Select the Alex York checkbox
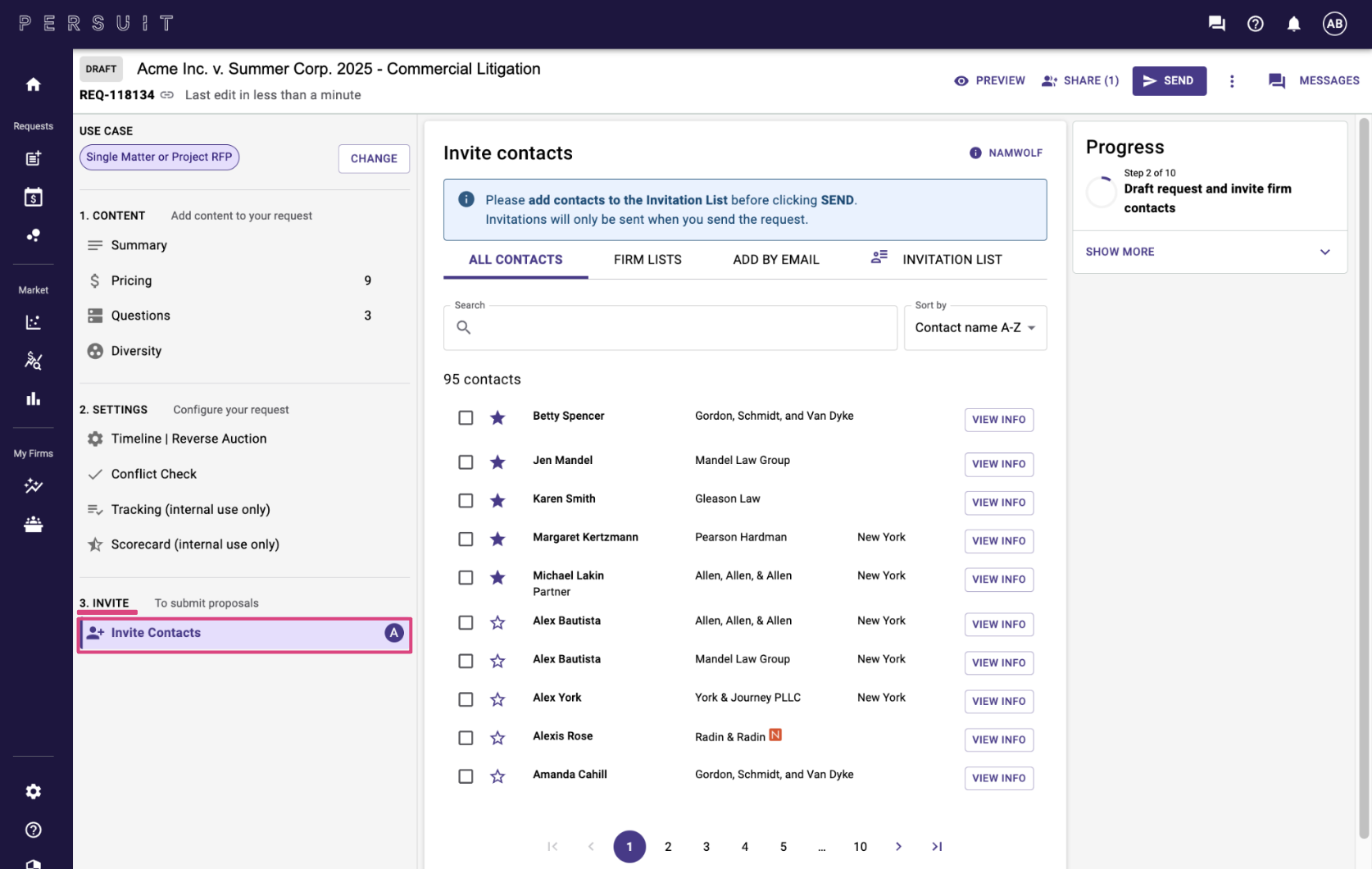The width and height of the screenshot is (1372, 869). [x=466, y=699]
